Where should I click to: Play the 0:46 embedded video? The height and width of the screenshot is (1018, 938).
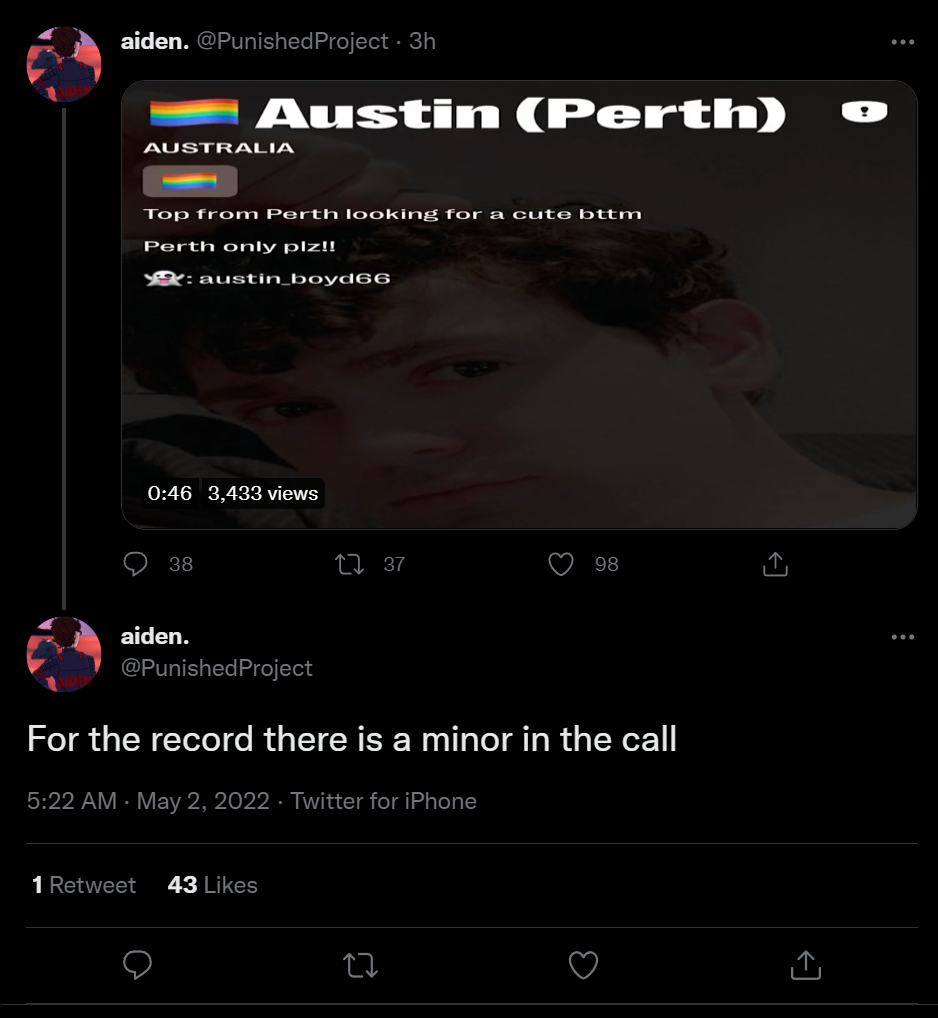(519, 304)
